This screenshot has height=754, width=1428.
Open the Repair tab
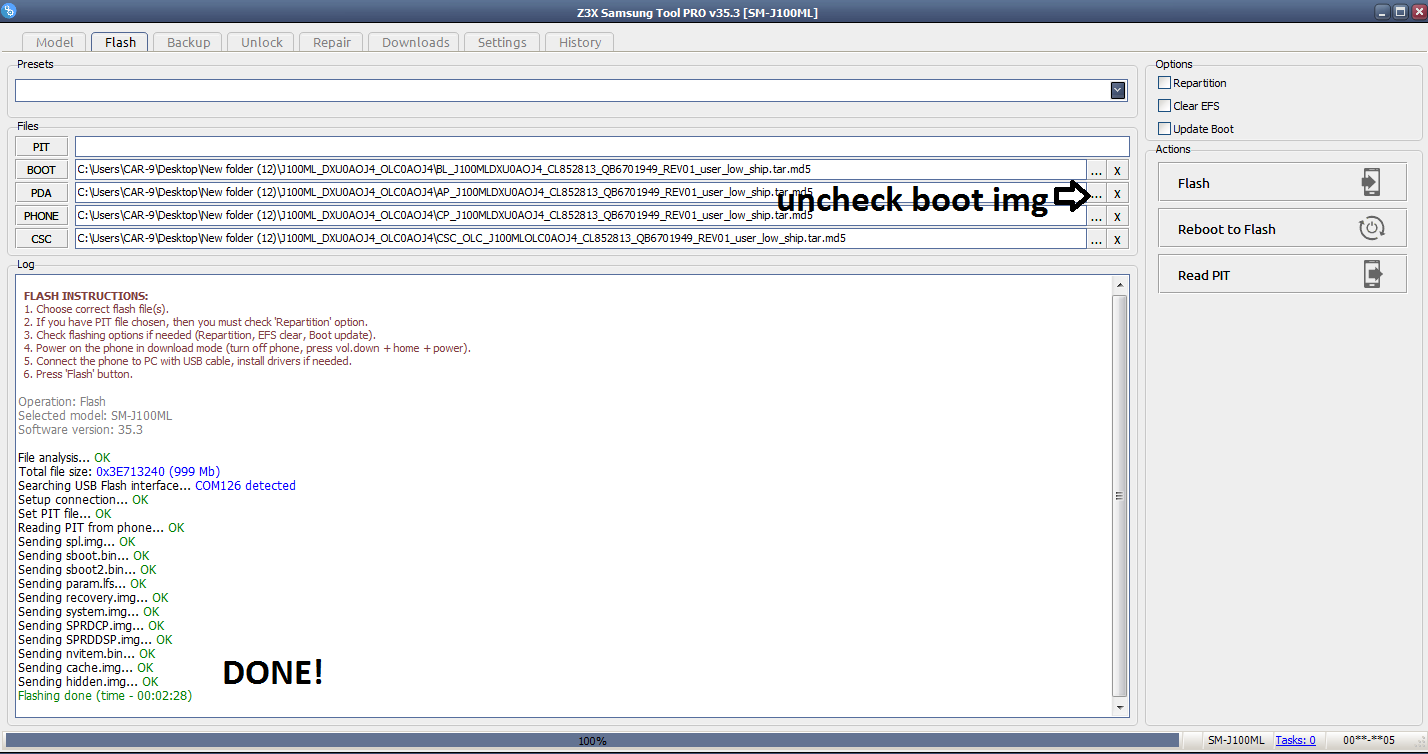[x=331, y=42]
